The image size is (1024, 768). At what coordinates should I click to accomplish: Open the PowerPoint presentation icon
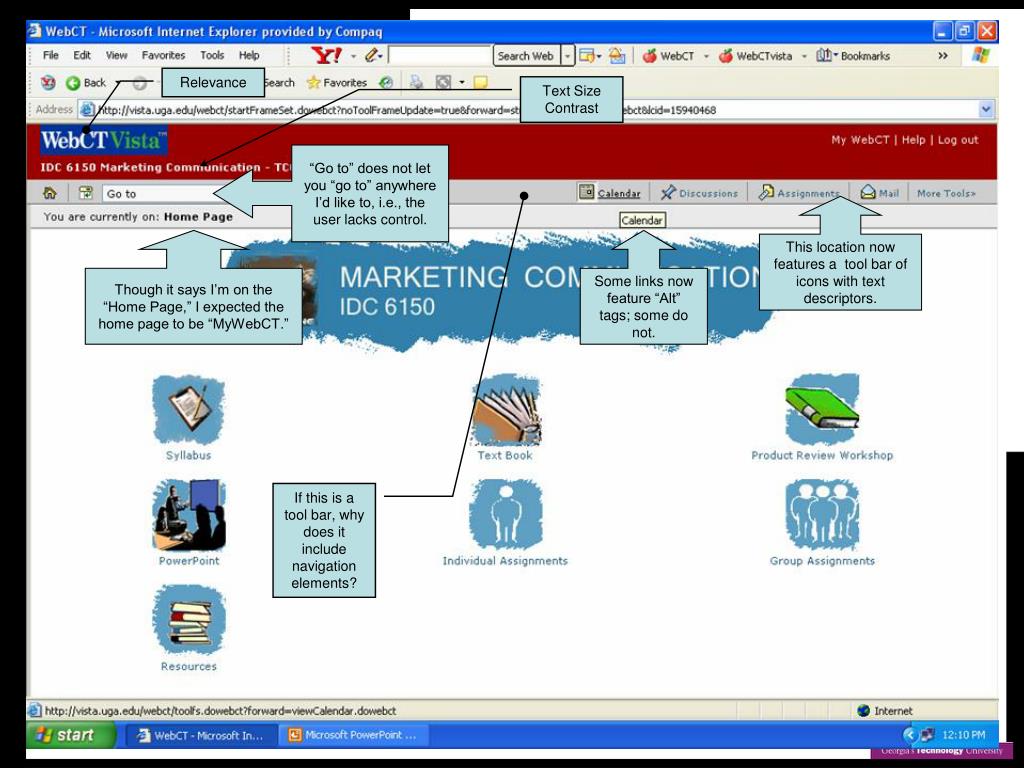(189, 515)
